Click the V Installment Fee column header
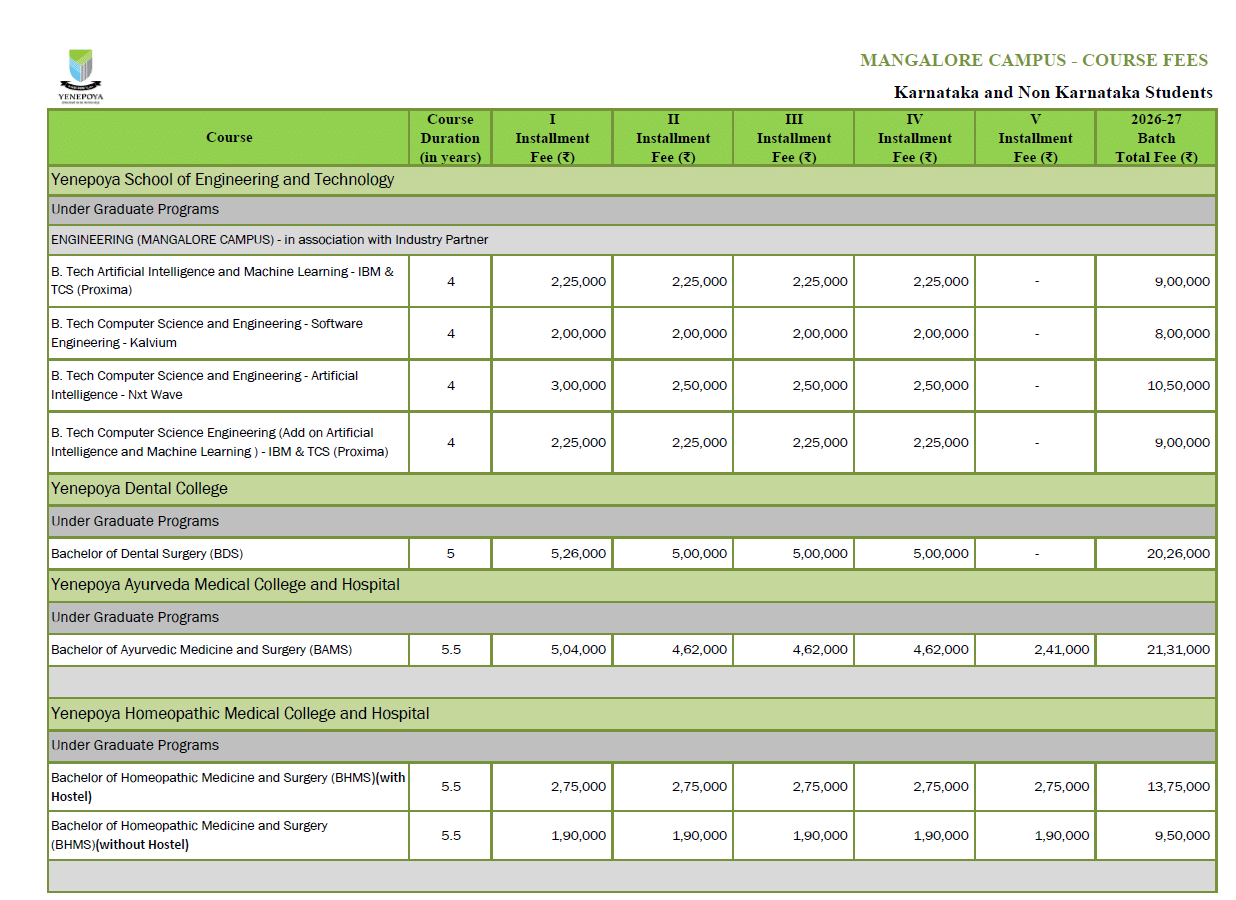The image size is (1236, 900). [1035, 138]
